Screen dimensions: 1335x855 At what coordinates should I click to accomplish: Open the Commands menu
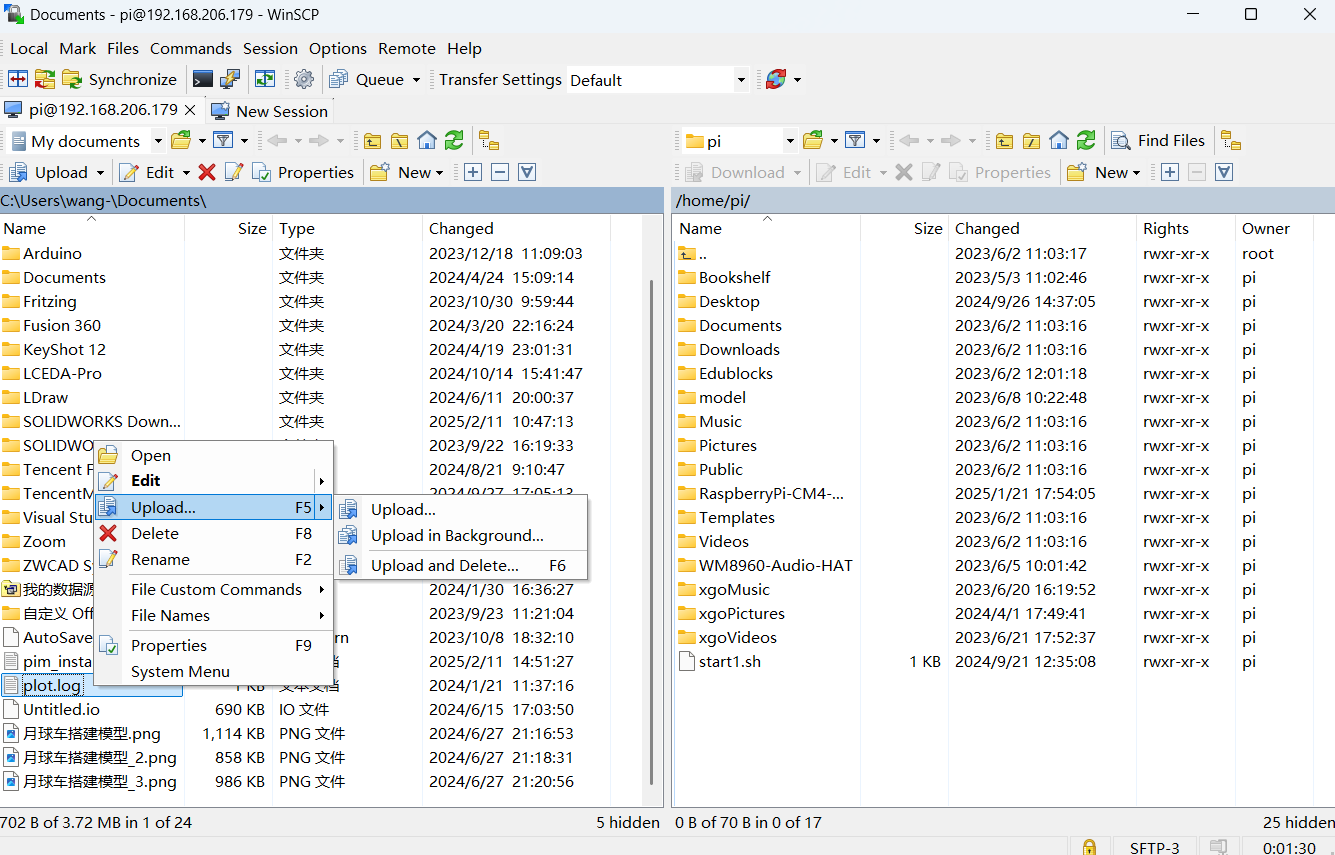click(190, 48)
